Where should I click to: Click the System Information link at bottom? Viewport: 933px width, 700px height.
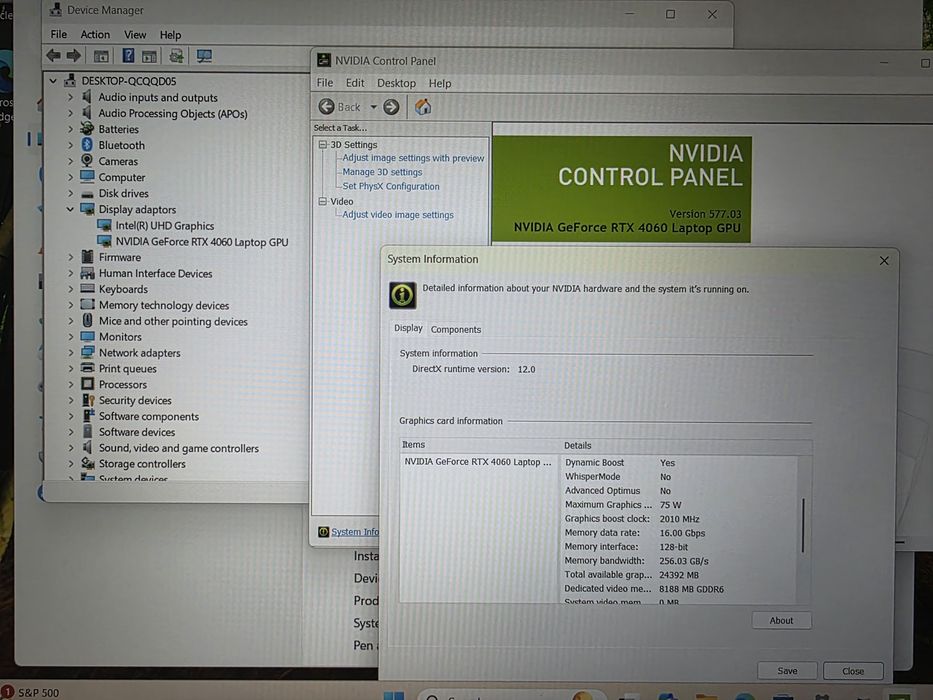(x=355, y=532)
